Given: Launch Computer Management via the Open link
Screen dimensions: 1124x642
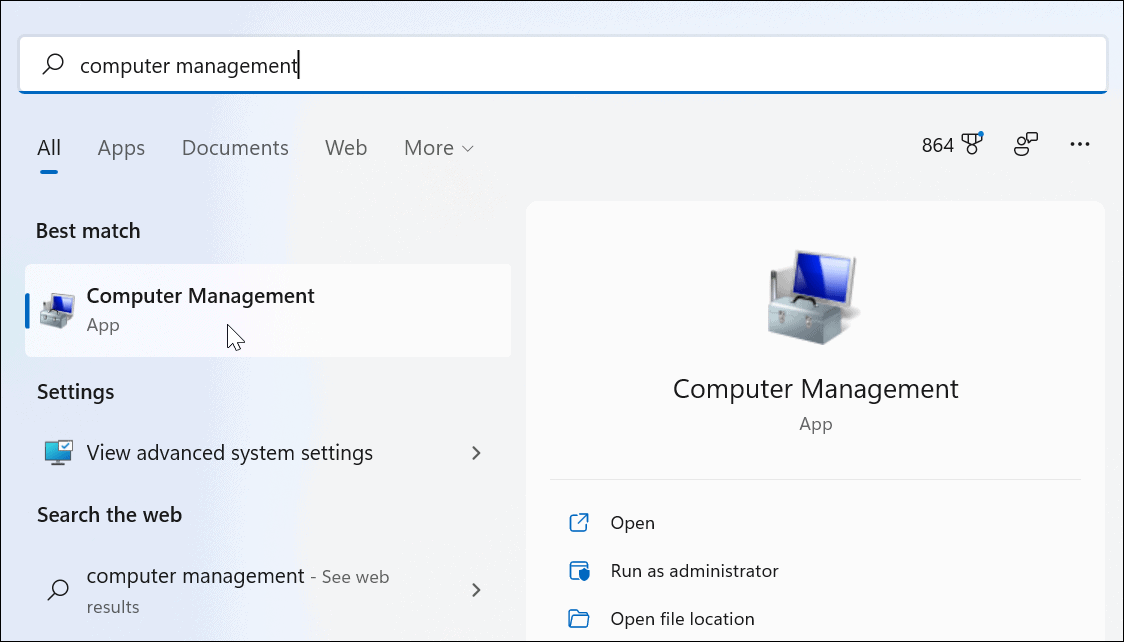Looking at the screenshot, I should tap(633, 522).
